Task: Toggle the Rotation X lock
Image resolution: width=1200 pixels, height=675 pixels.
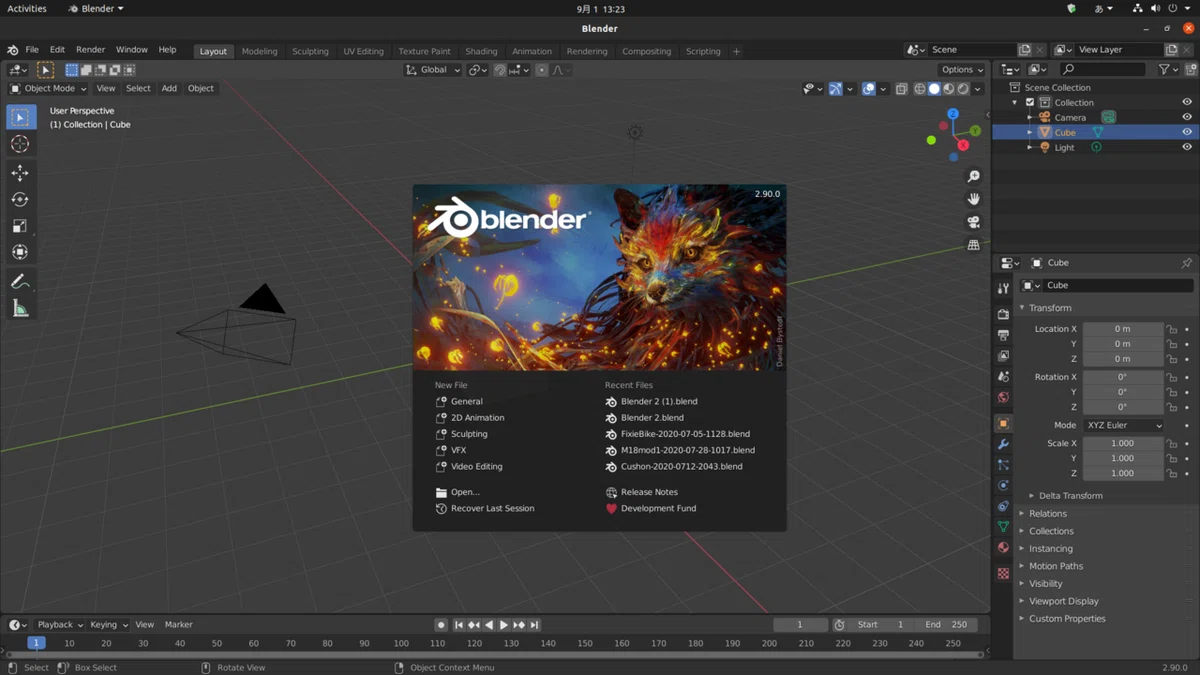Action: 1171,377
